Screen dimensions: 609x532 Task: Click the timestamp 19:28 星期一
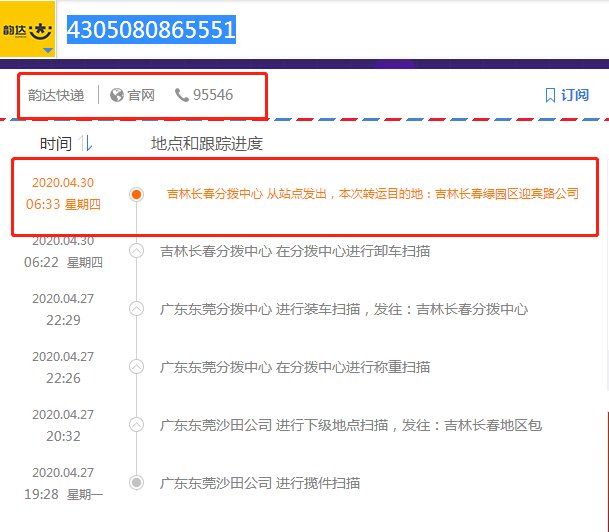pos(63,494)
